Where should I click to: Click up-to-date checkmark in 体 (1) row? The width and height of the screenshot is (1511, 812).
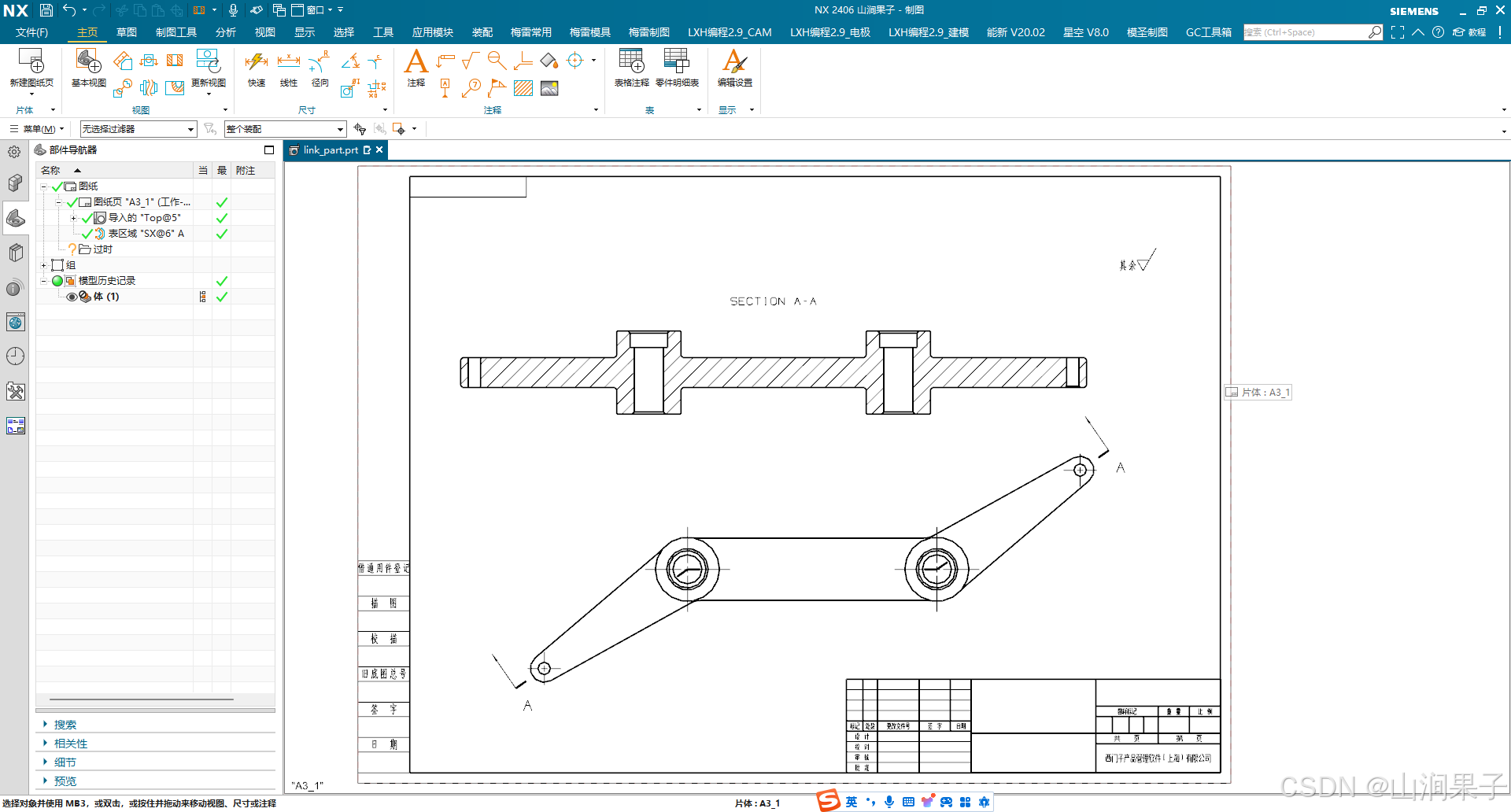[222, 297]
